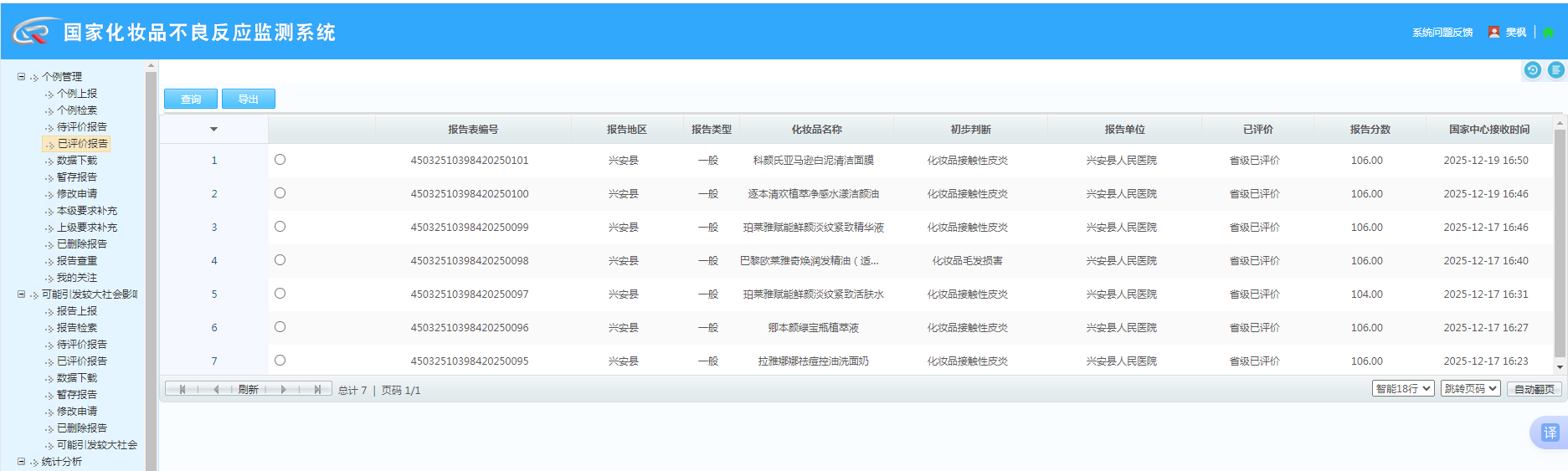Open 待评价报告 under 个例管理
Screen dimensions: 1568x471
[x=81, y=127]
